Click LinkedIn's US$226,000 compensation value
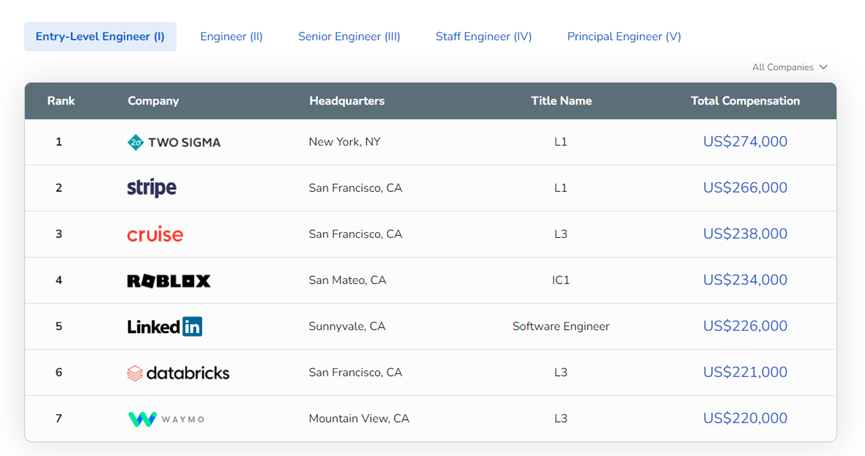 745,326
